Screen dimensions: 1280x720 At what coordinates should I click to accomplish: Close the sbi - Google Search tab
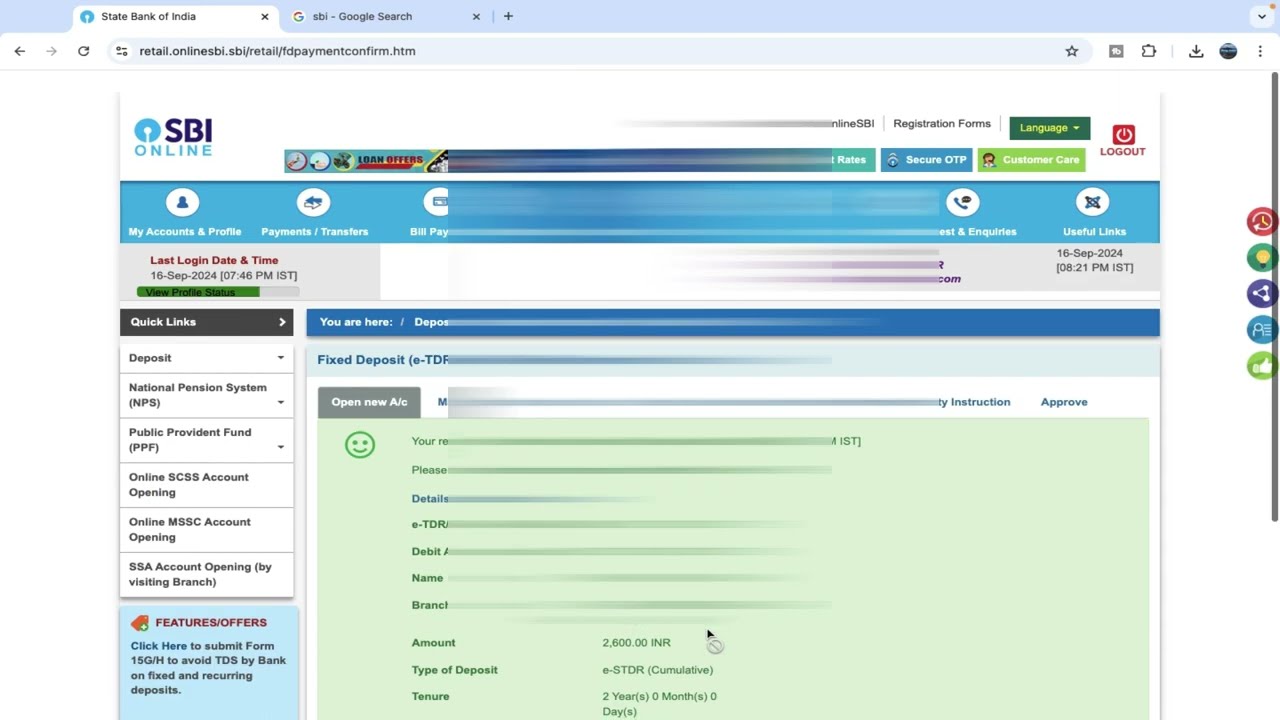(476, 16)
